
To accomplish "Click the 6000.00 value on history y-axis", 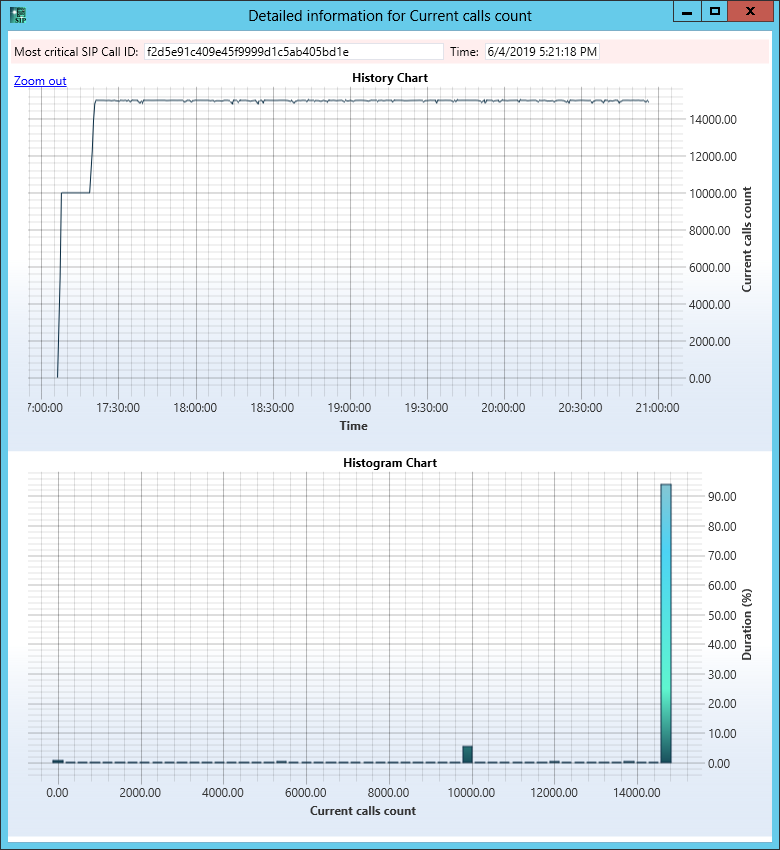I will tap(710, 268).
